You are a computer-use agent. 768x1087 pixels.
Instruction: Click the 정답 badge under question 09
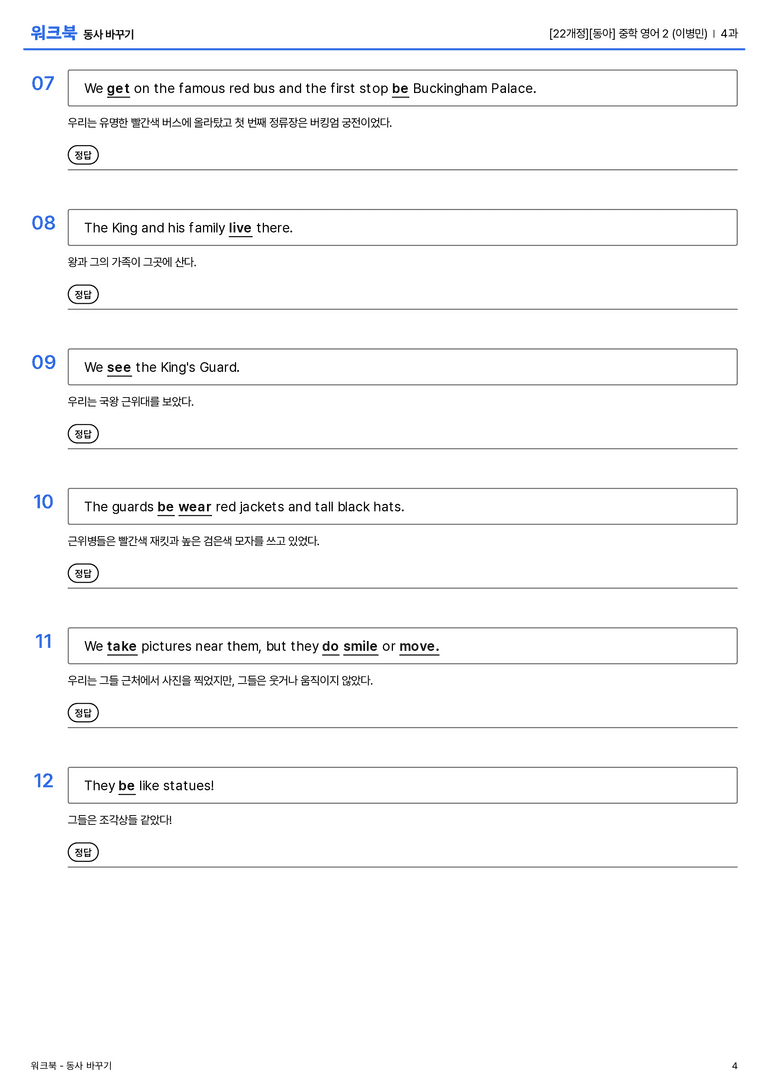tap(83, 433)
